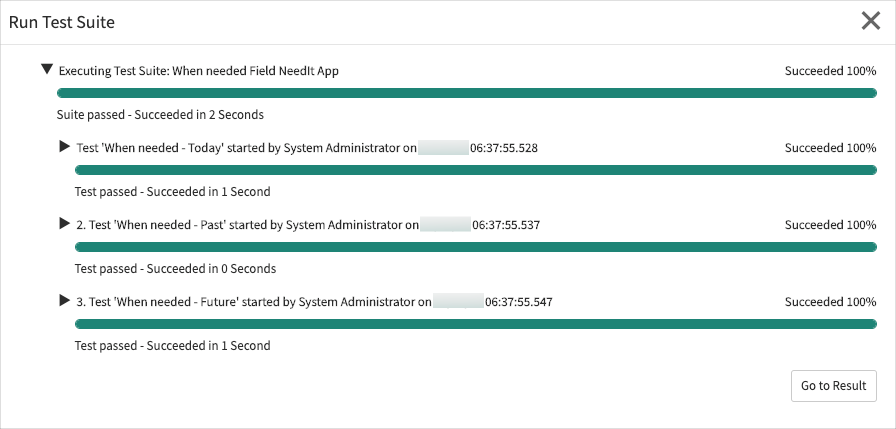Click the '3. Test When needed - Future' line

point(314,302)
